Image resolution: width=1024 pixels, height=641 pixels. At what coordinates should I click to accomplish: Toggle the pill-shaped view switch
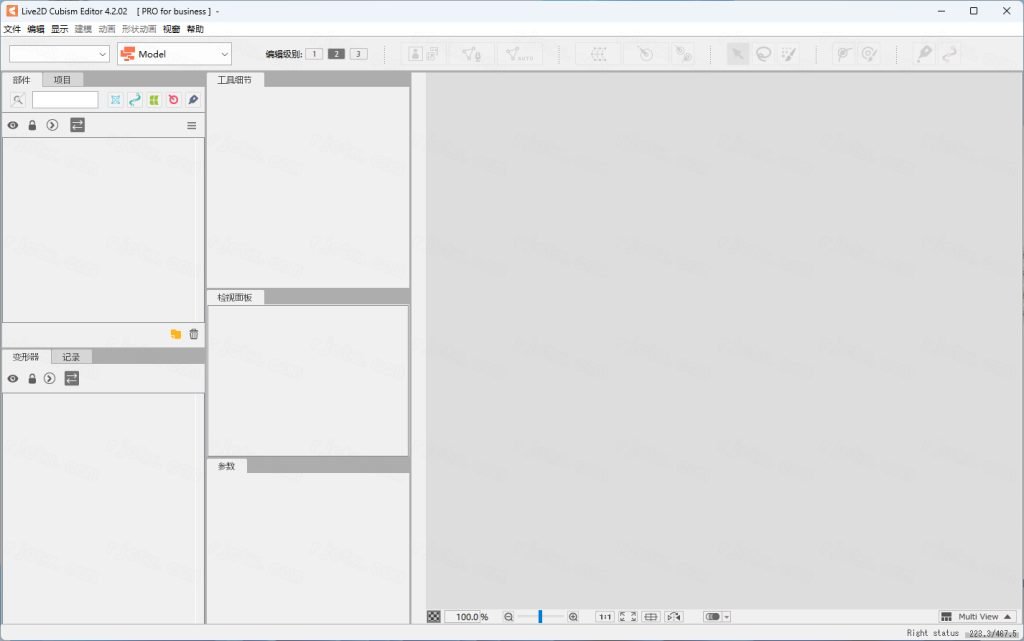(712, 617)
